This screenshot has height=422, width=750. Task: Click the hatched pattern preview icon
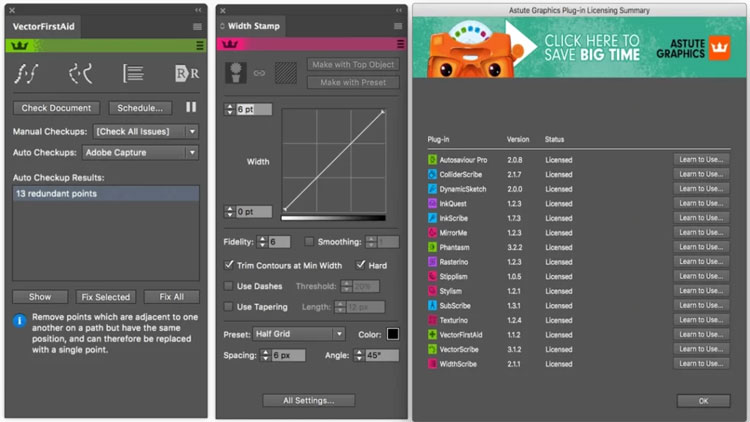[x=286, y=73]
